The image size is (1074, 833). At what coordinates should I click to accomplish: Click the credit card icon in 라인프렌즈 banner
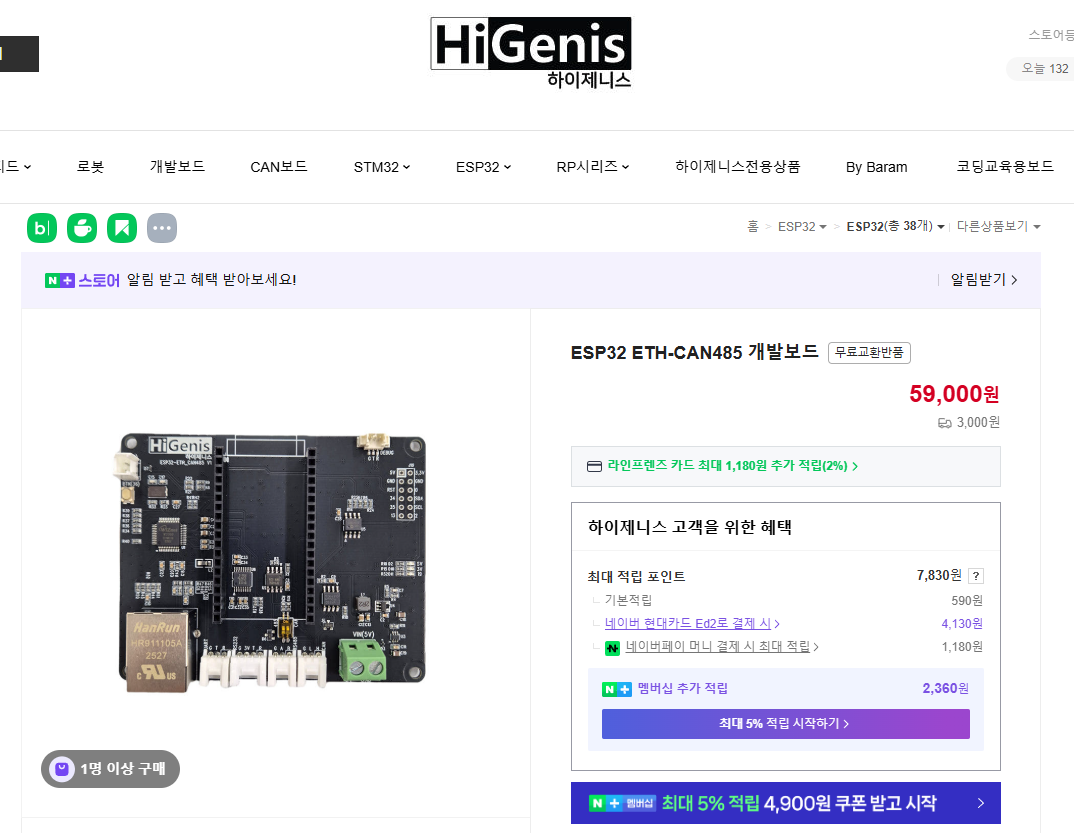point(593,466)
